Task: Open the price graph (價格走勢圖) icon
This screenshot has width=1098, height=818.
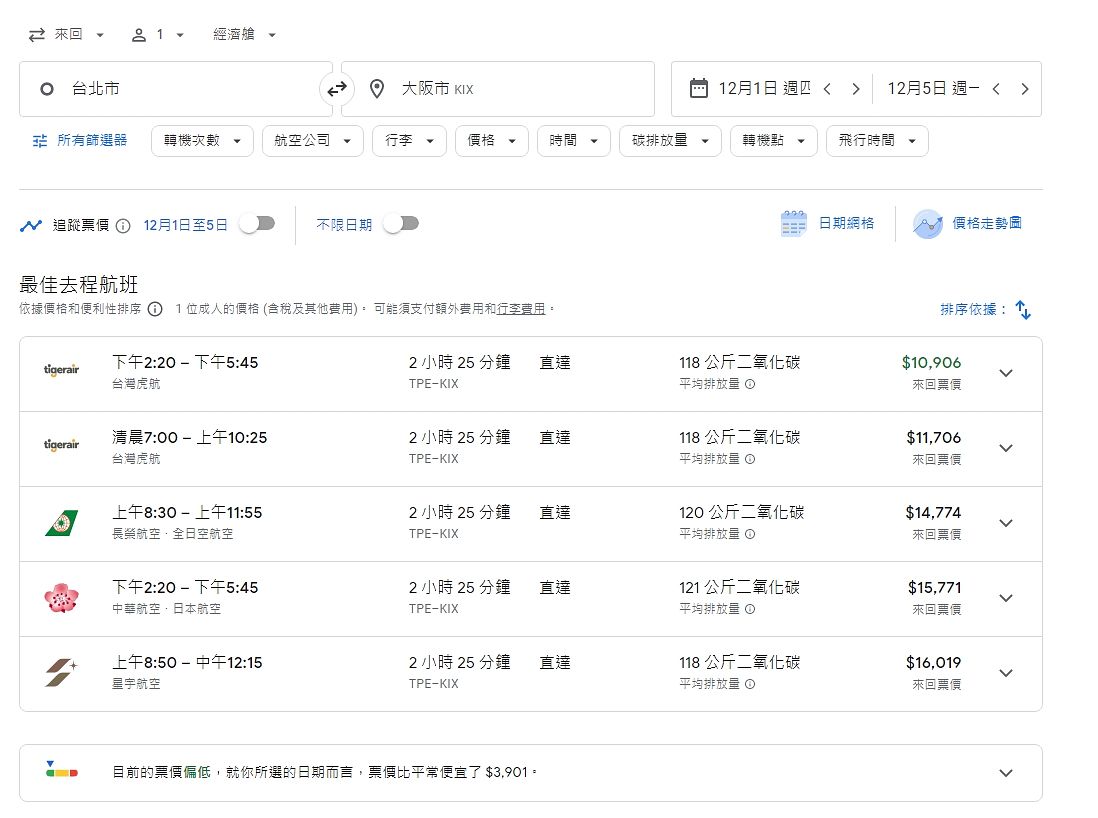Action: tap(927, 224)
